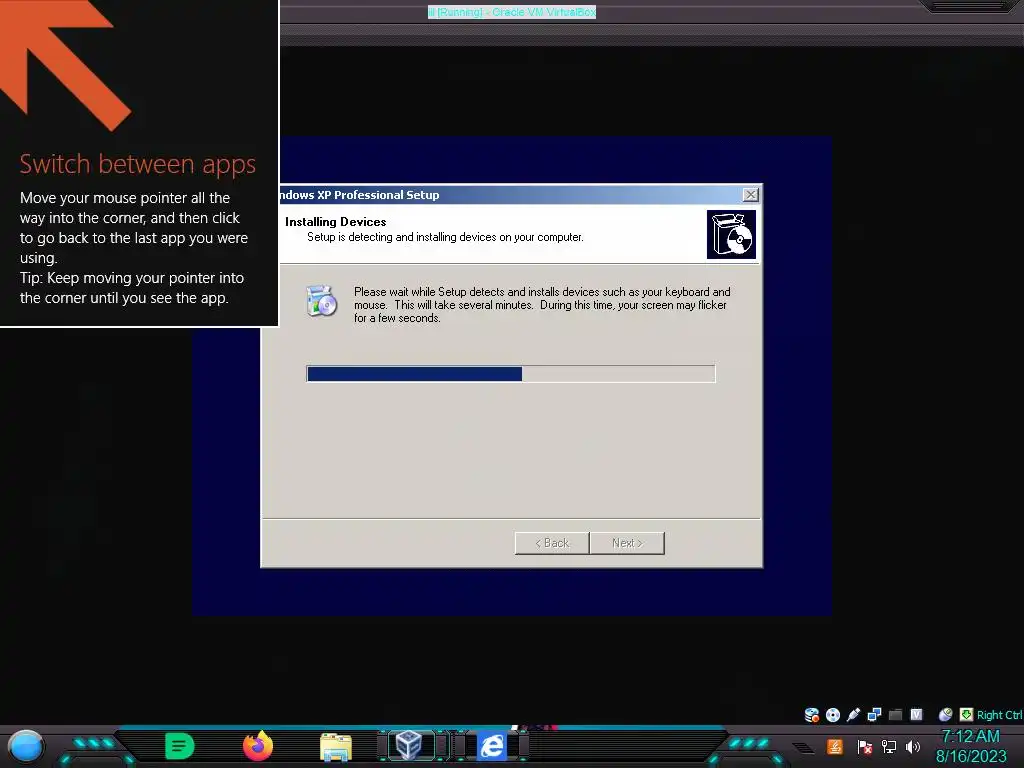Click the setup CD box icon in header

tap(731, 234)
